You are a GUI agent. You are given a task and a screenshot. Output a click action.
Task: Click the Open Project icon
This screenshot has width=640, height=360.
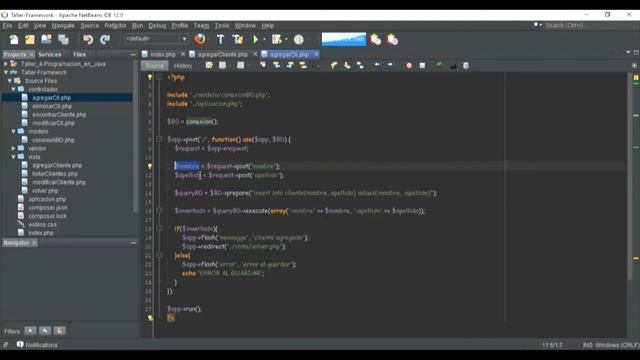(46, 40)
